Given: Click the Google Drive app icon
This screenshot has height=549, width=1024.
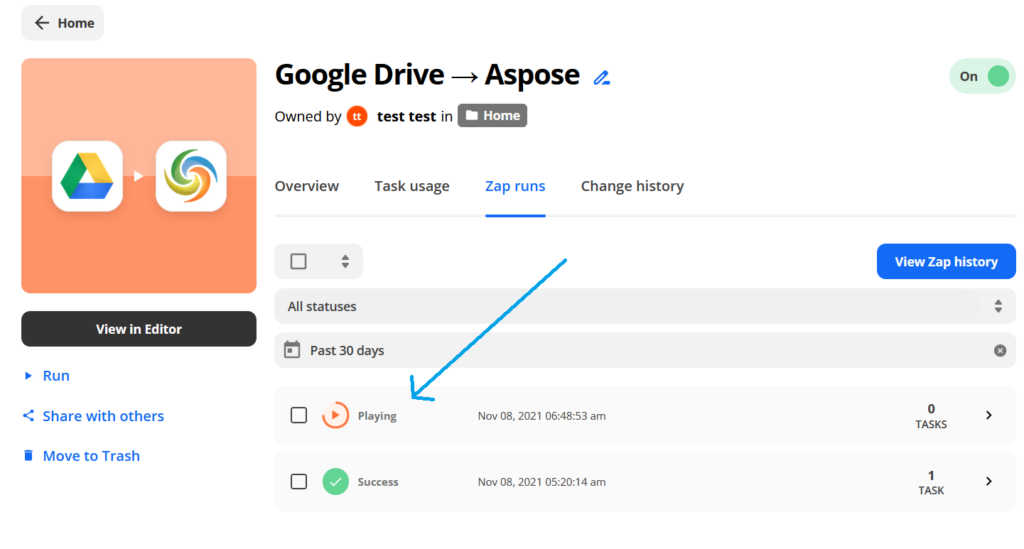Looking at the screenshot, I should point(87,176).
